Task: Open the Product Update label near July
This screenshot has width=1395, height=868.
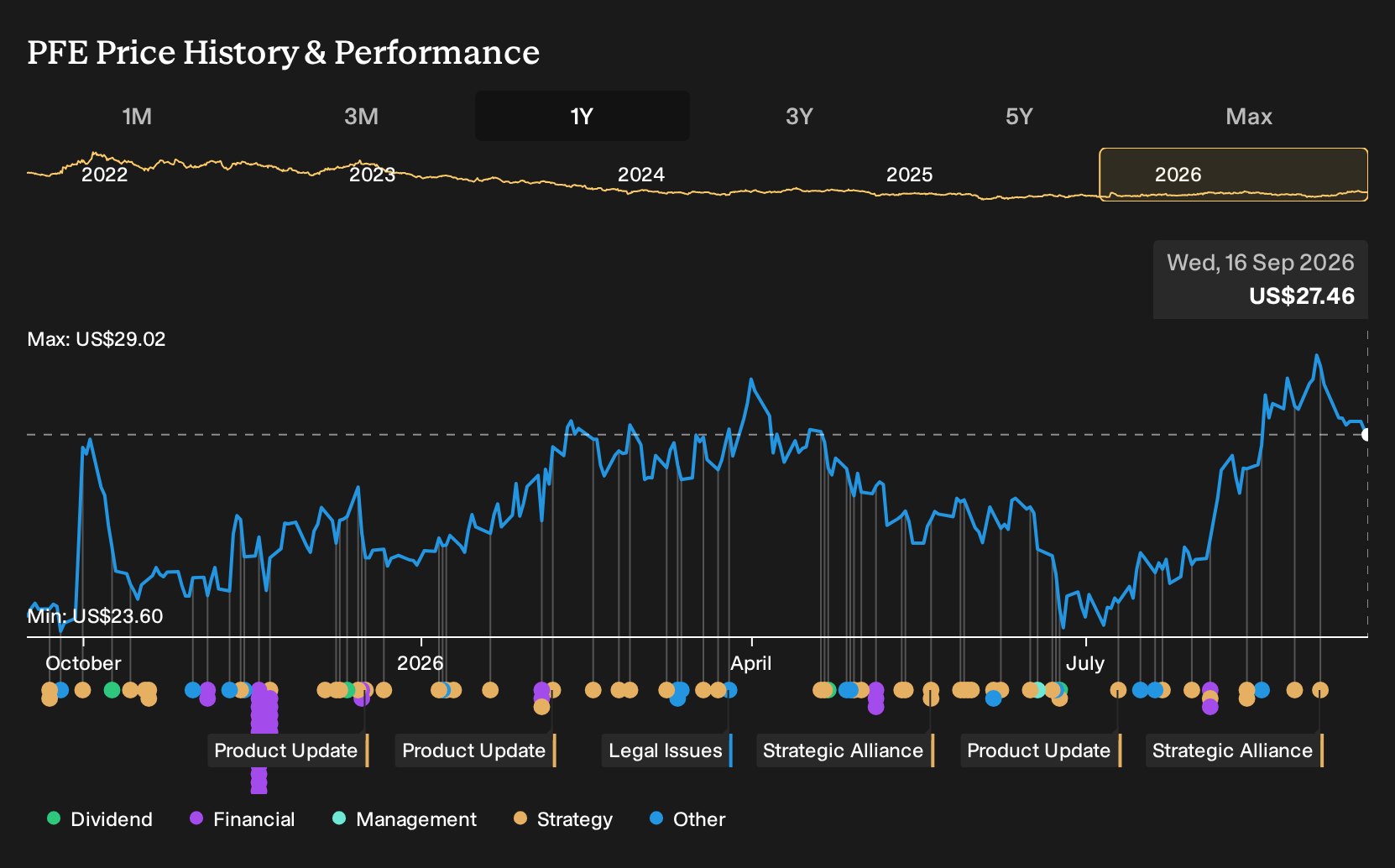Action: (x=1041, y=750)
